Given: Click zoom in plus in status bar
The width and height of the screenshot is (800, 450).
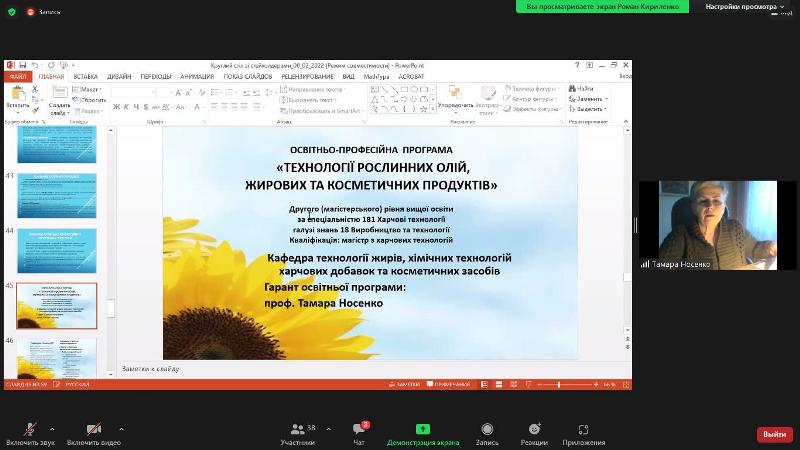Looking at the screenshot, I should (x=596, y=384).
